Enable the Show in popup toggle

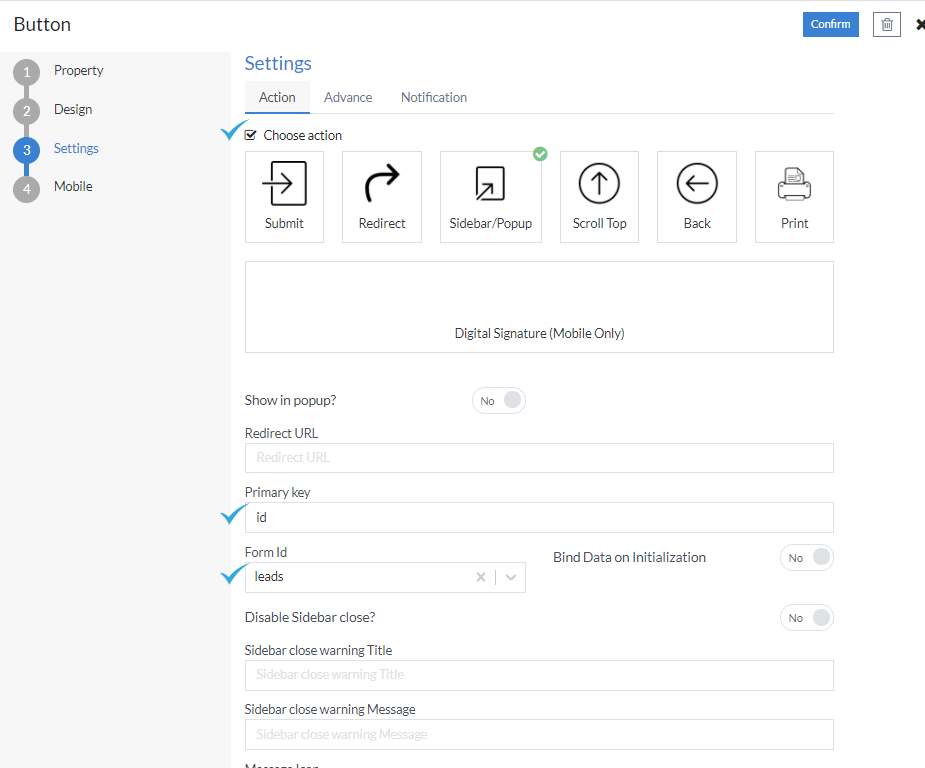(x=498, y=400)
